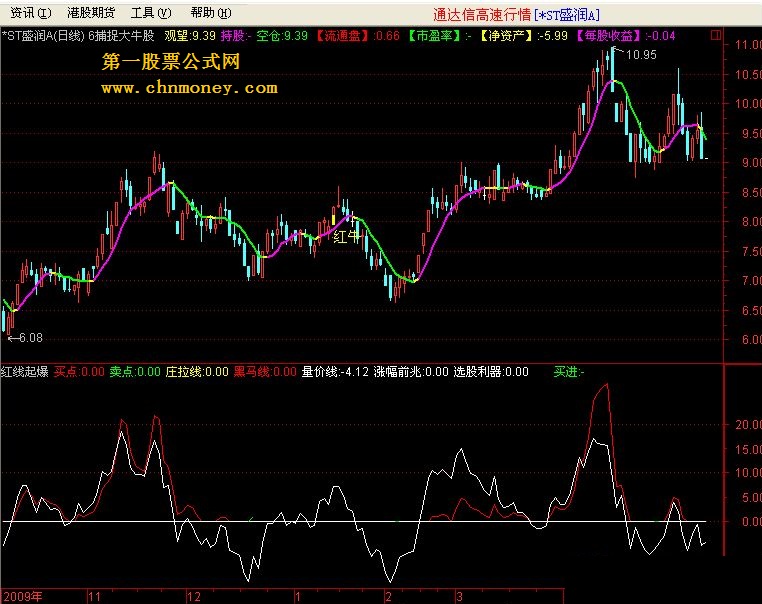Select the 6捕捉大牛股 indicator name
This screenshot has width=762, height=604.
121,36
